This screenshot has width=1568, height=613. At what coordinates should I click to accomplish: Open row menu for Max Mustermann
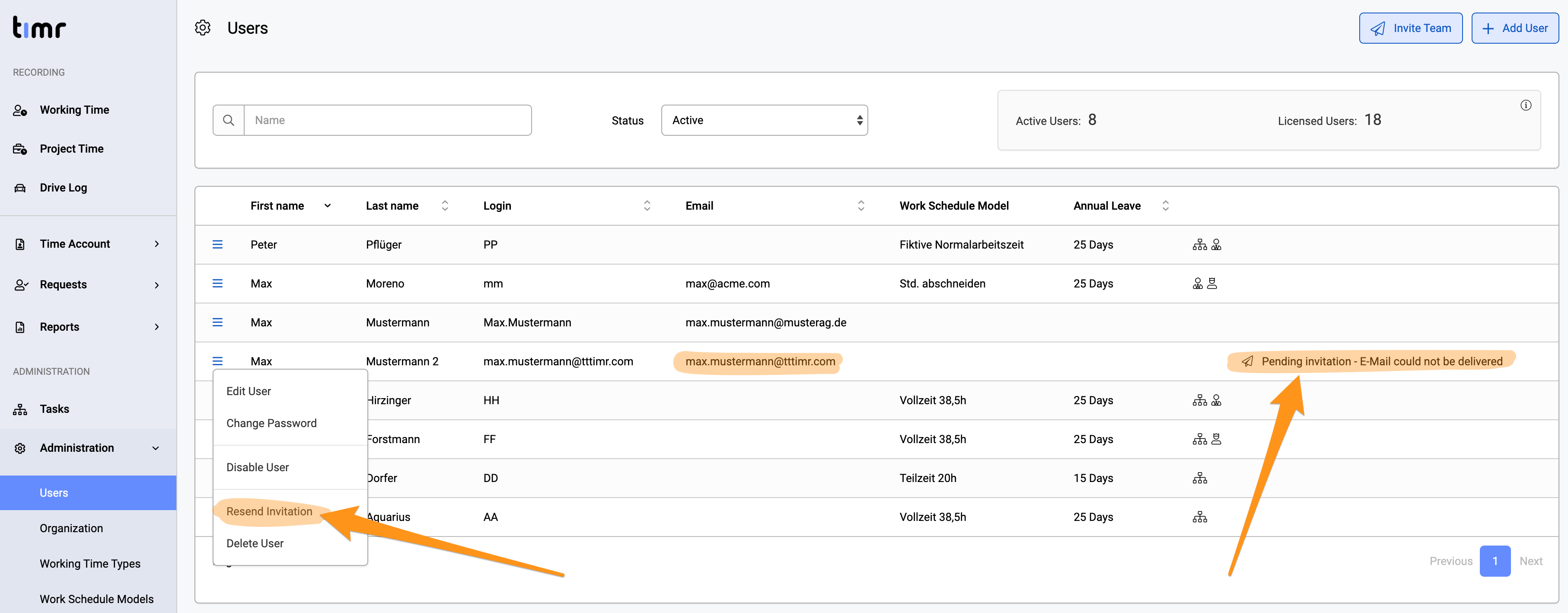217,322
